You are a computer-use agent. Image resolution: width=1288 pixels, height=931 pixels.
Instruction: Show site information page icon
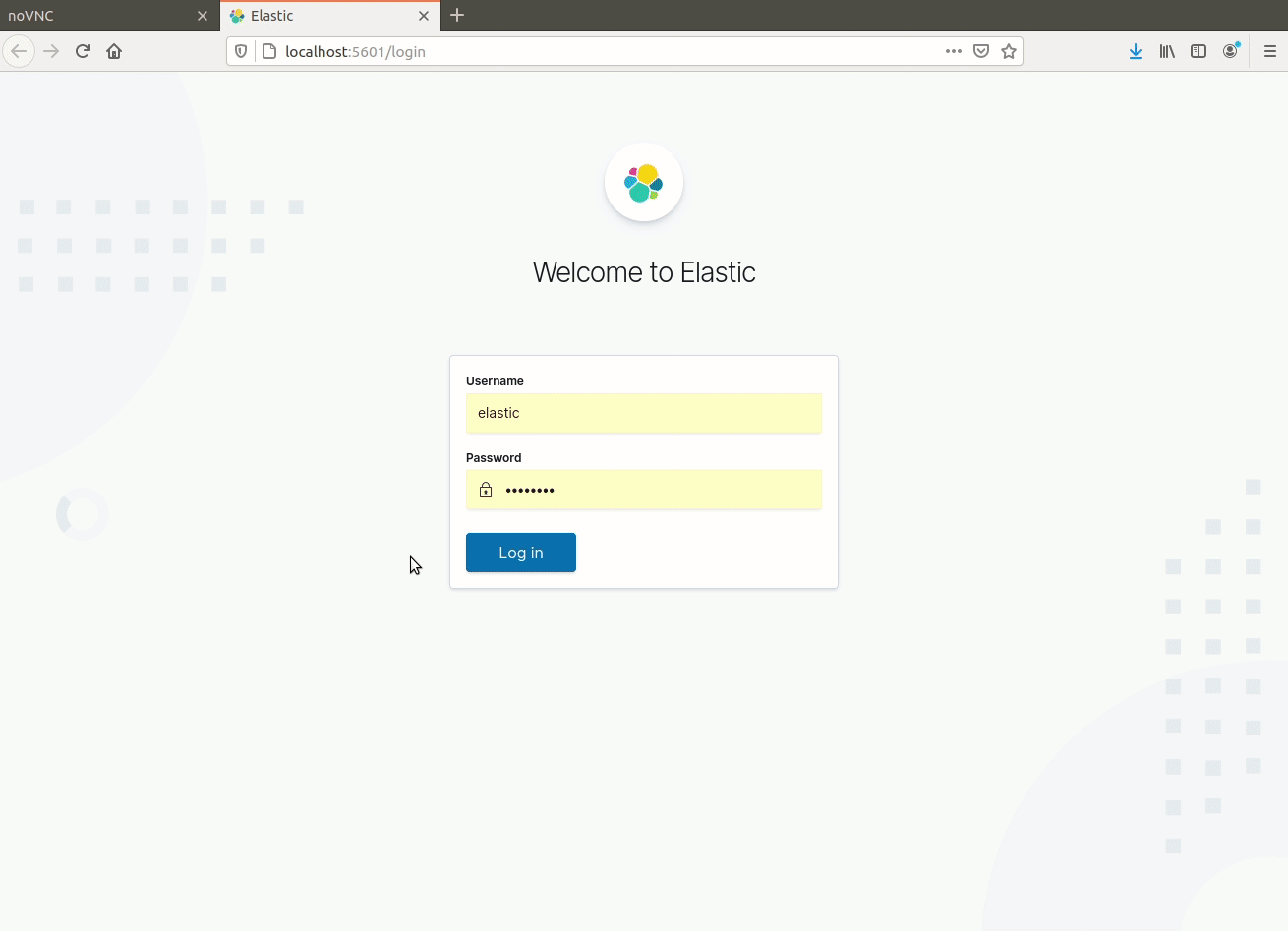coord(268,51)
